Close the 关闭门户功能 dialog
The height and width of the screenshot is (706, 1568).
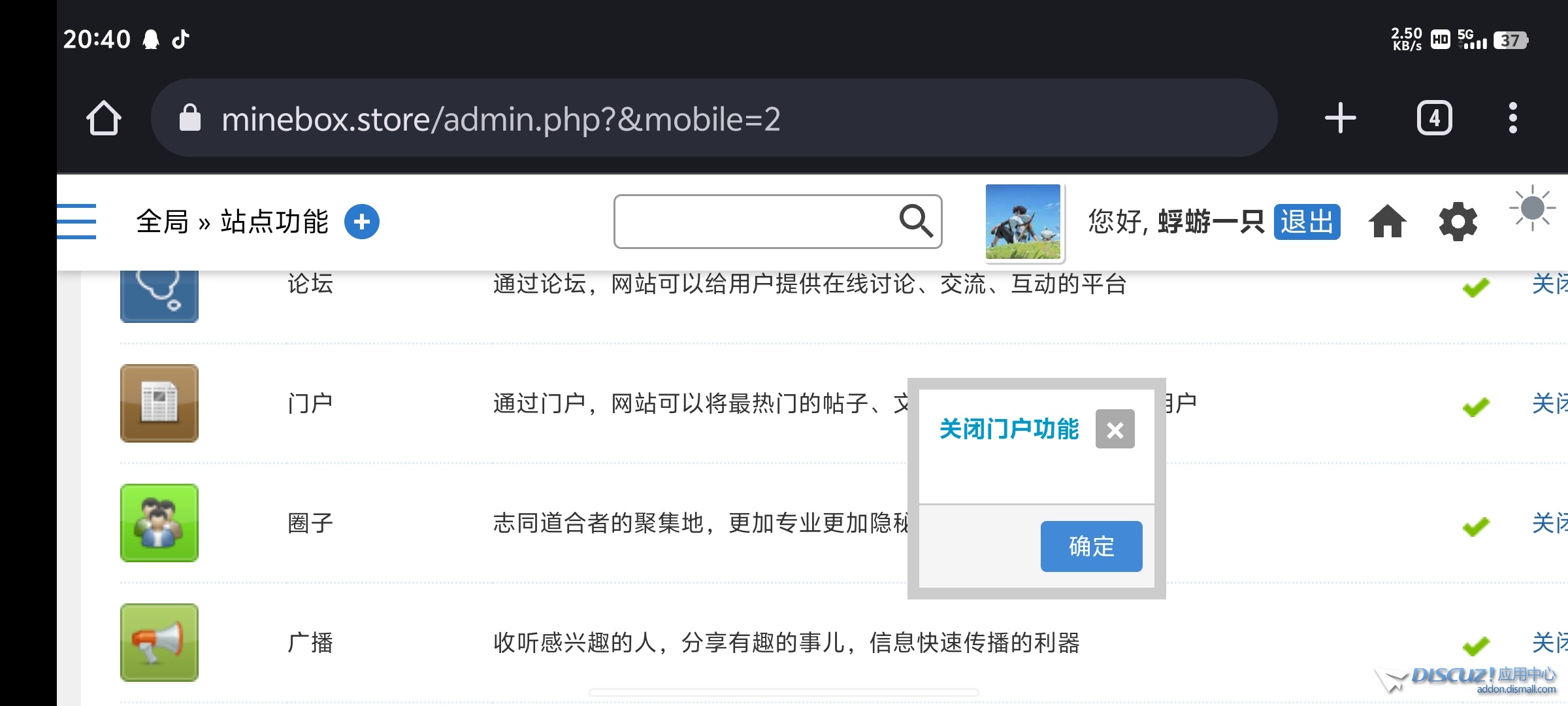(x=1115, y=429)
